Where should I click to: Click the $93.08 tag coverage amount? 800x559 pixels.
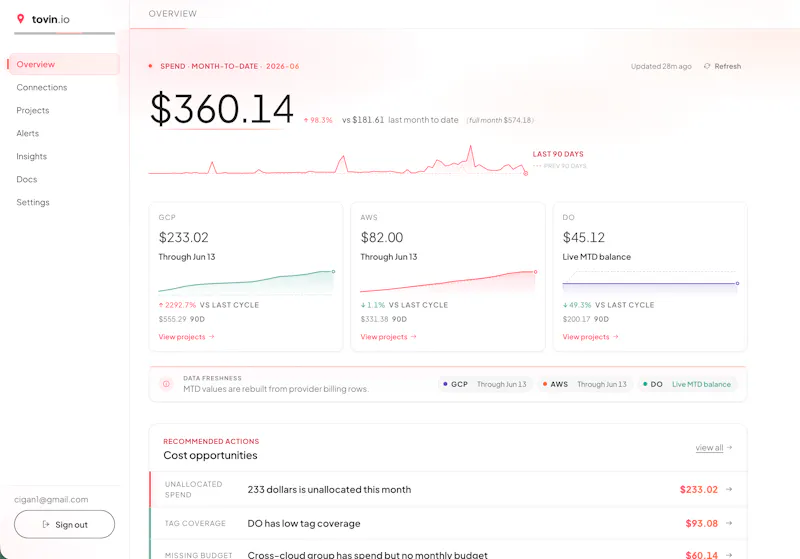(x=702, y=523)
